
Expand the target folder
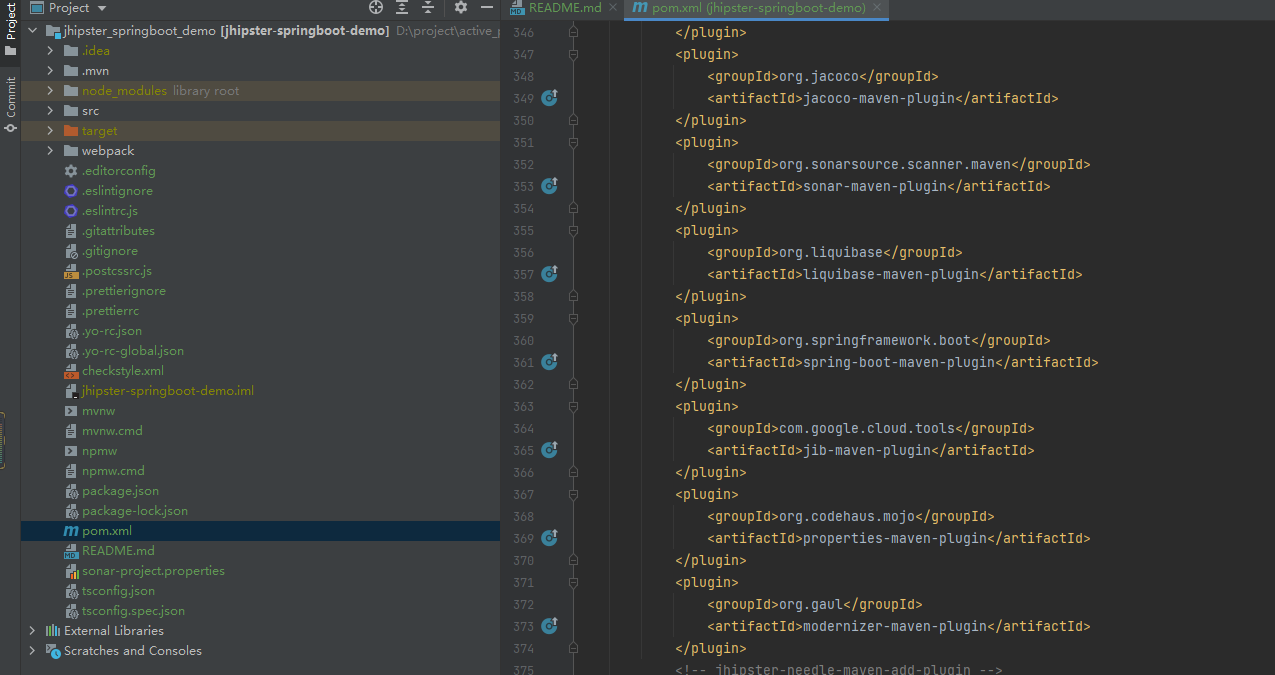tap(50, 130)
